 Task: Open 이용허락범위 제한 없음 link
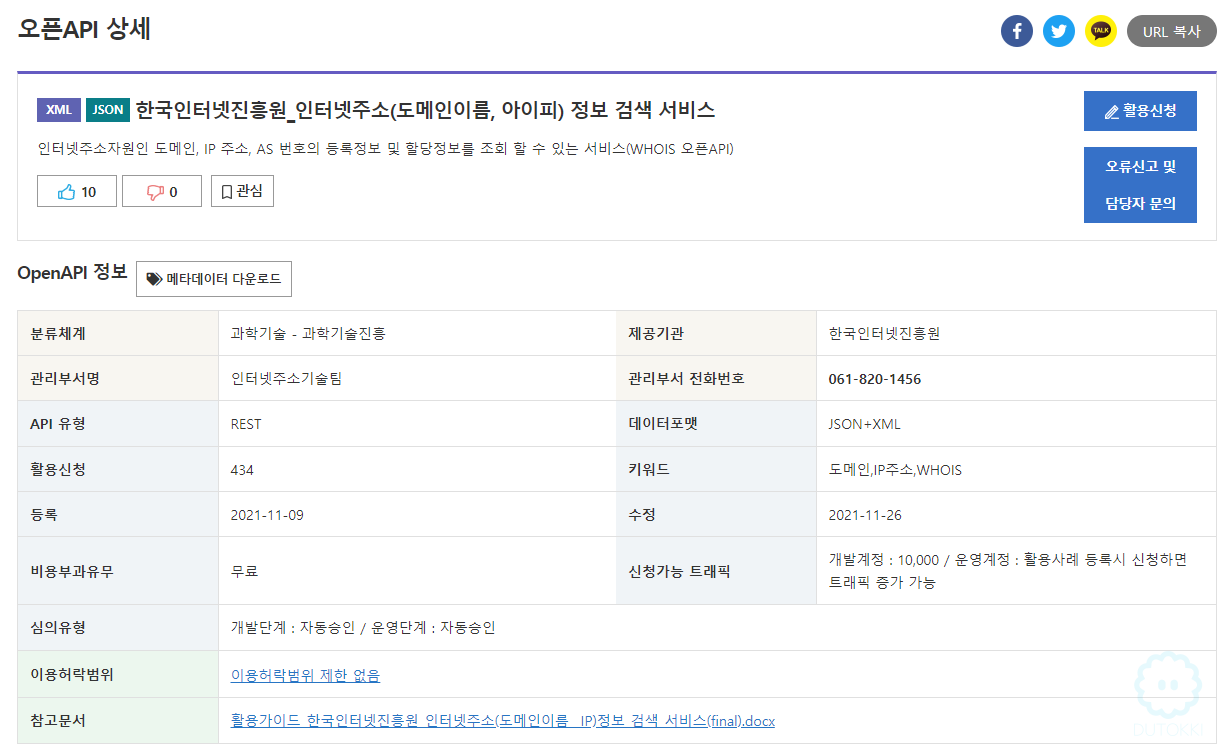(x=305, y=676)
